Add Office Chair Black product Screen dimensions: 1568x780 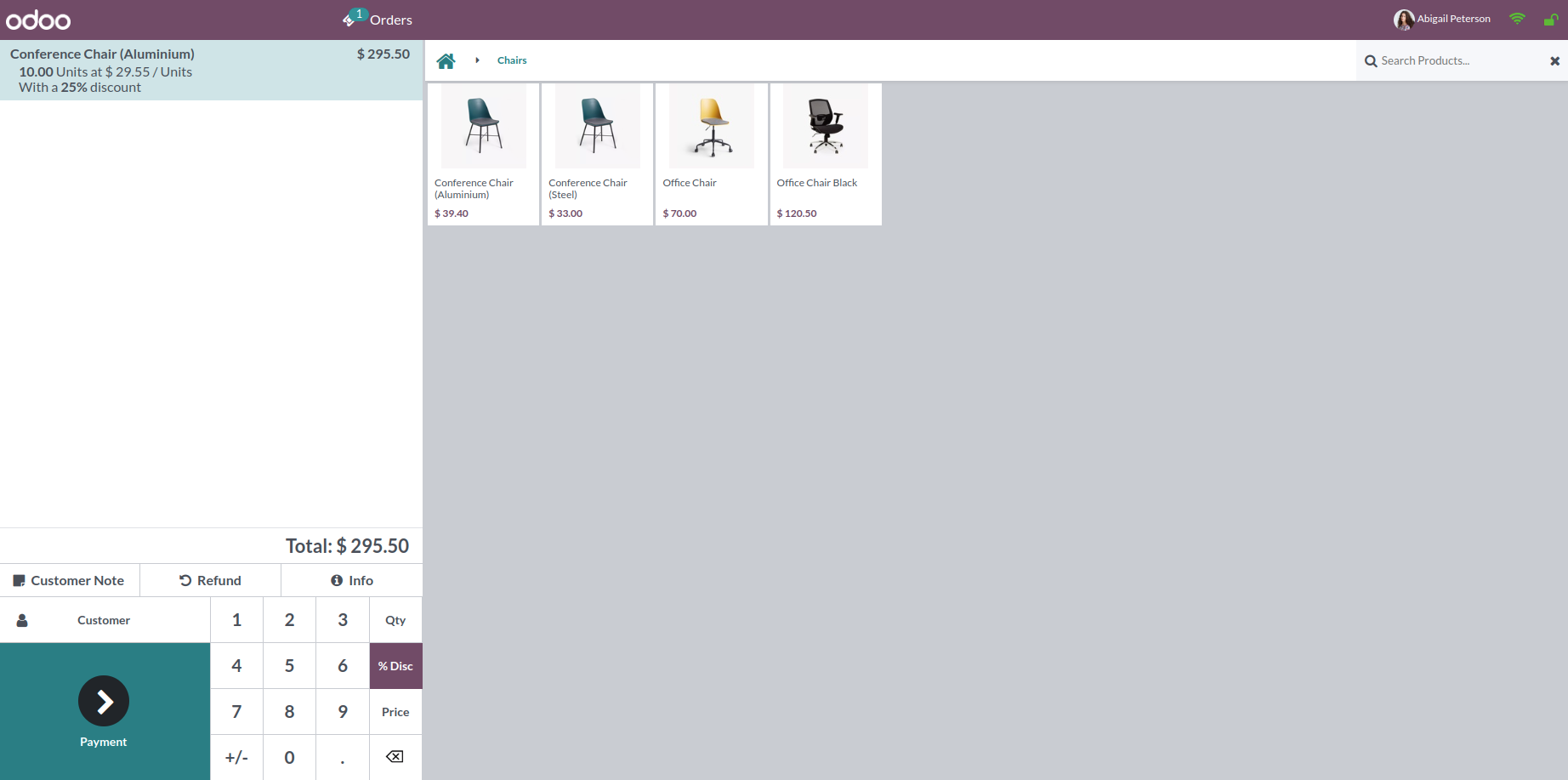click(826, 154)
